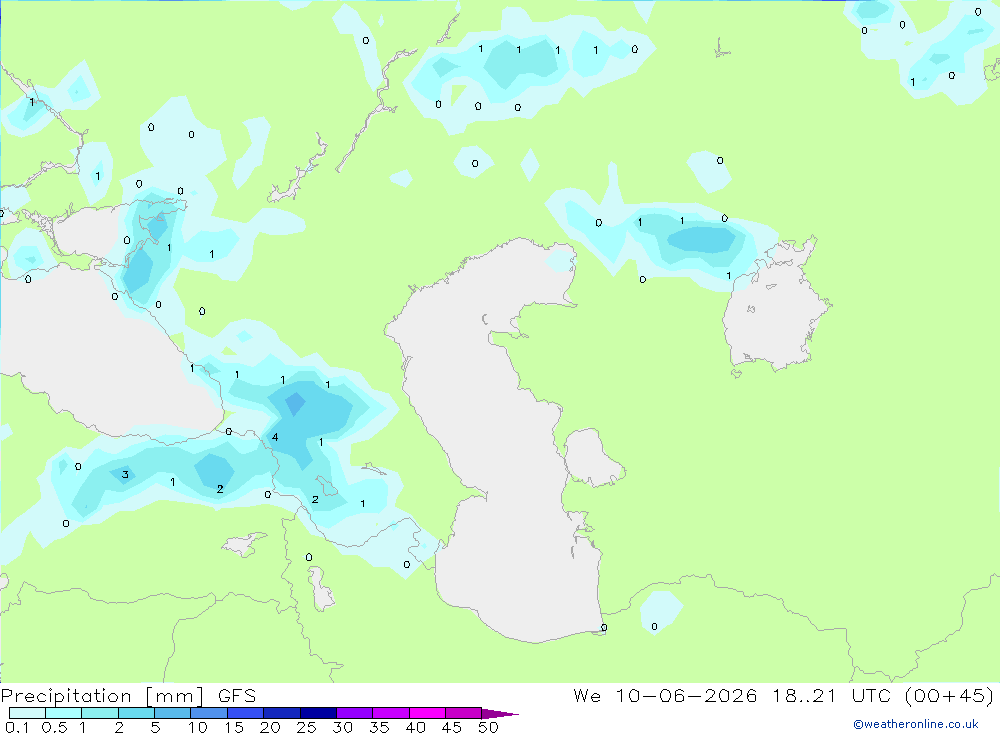Select the 35–40 mm legend swatch
1000x733 pixels.
391,713
